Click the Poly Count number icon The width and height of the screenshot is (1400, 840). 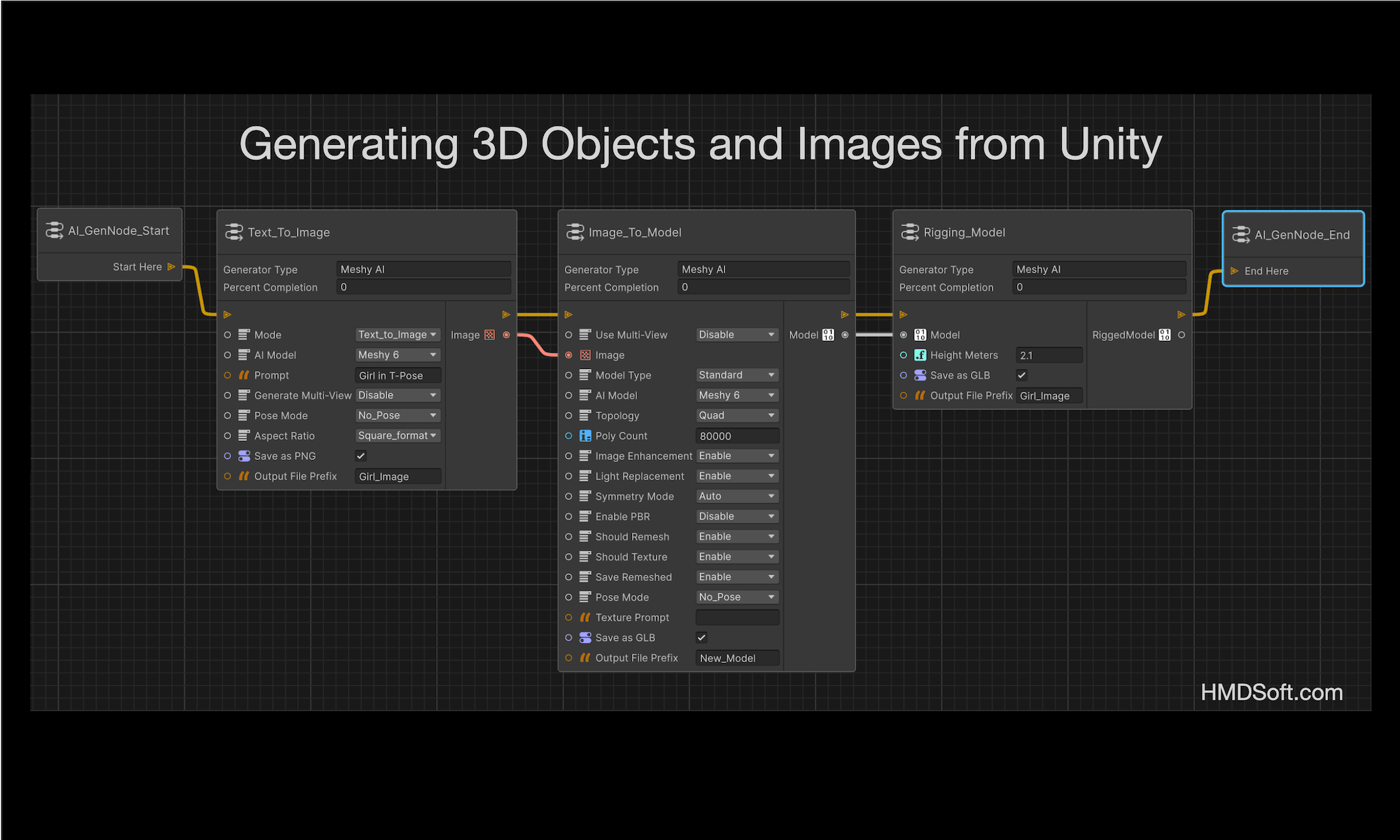585,436
